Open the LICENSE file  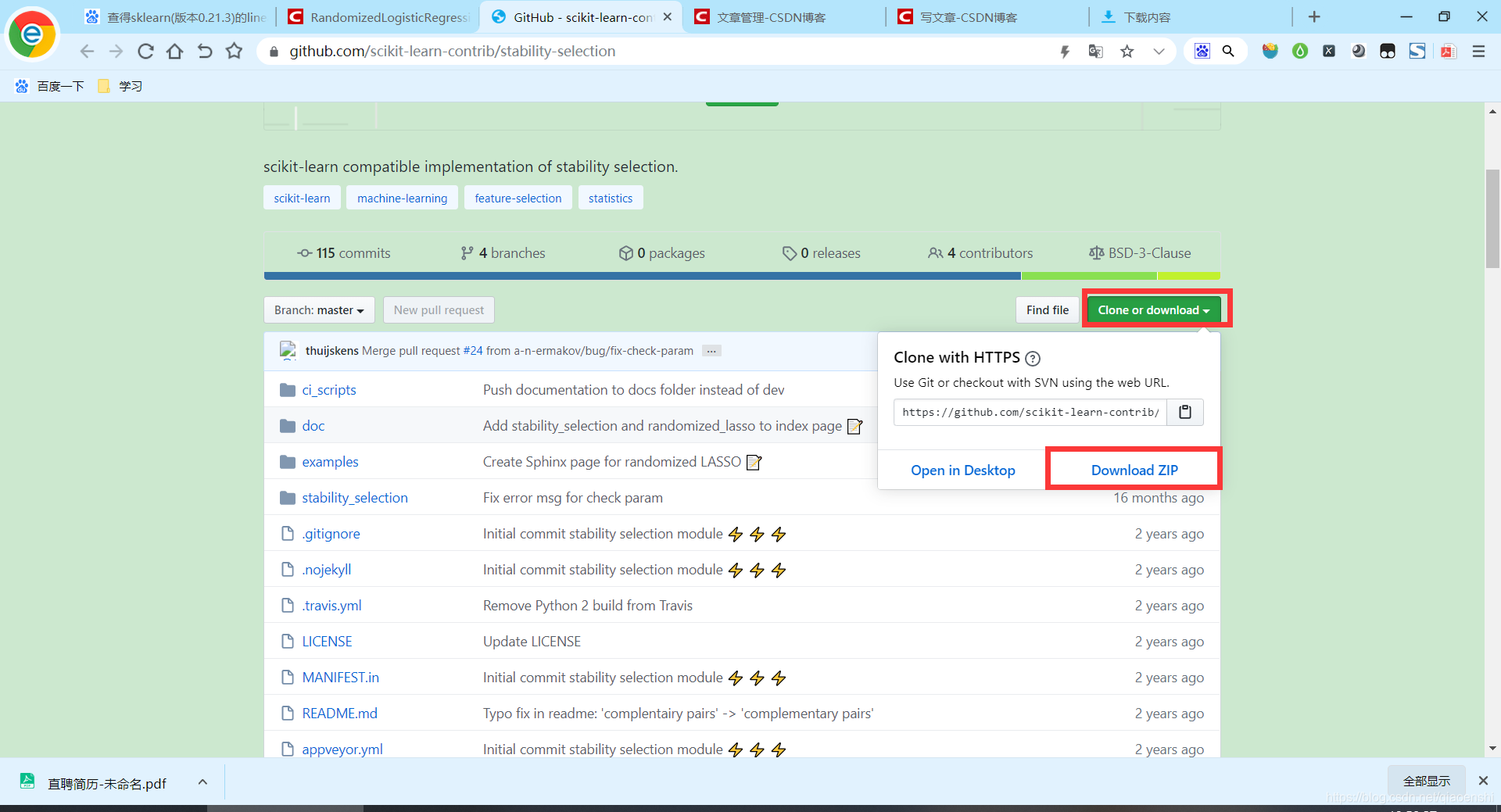(328, 642)
